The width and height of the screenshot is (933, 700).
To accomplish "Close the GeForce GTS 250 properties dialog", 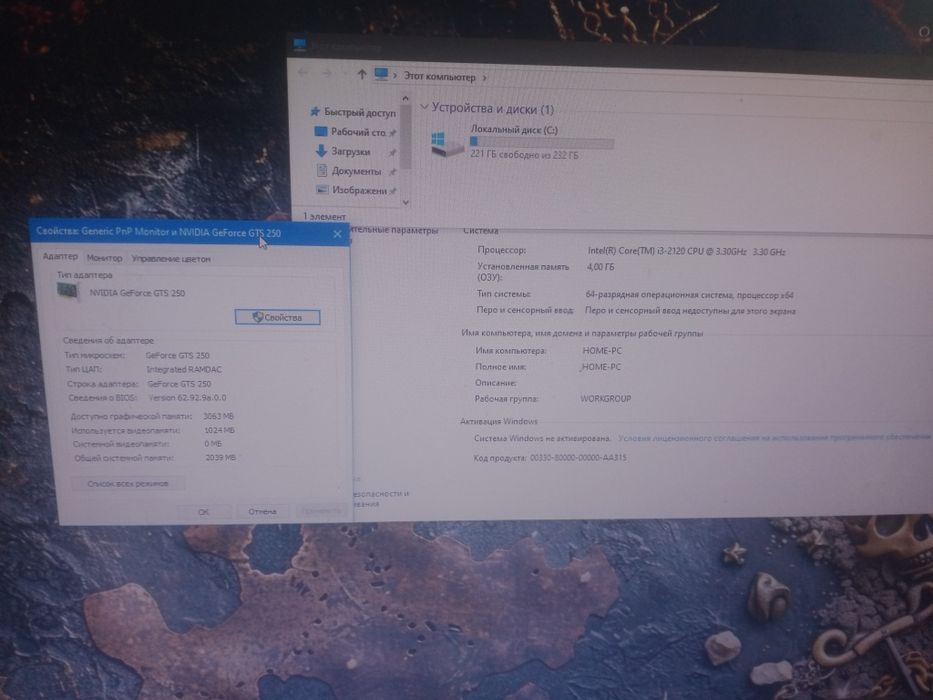I will tap(337, 234).
